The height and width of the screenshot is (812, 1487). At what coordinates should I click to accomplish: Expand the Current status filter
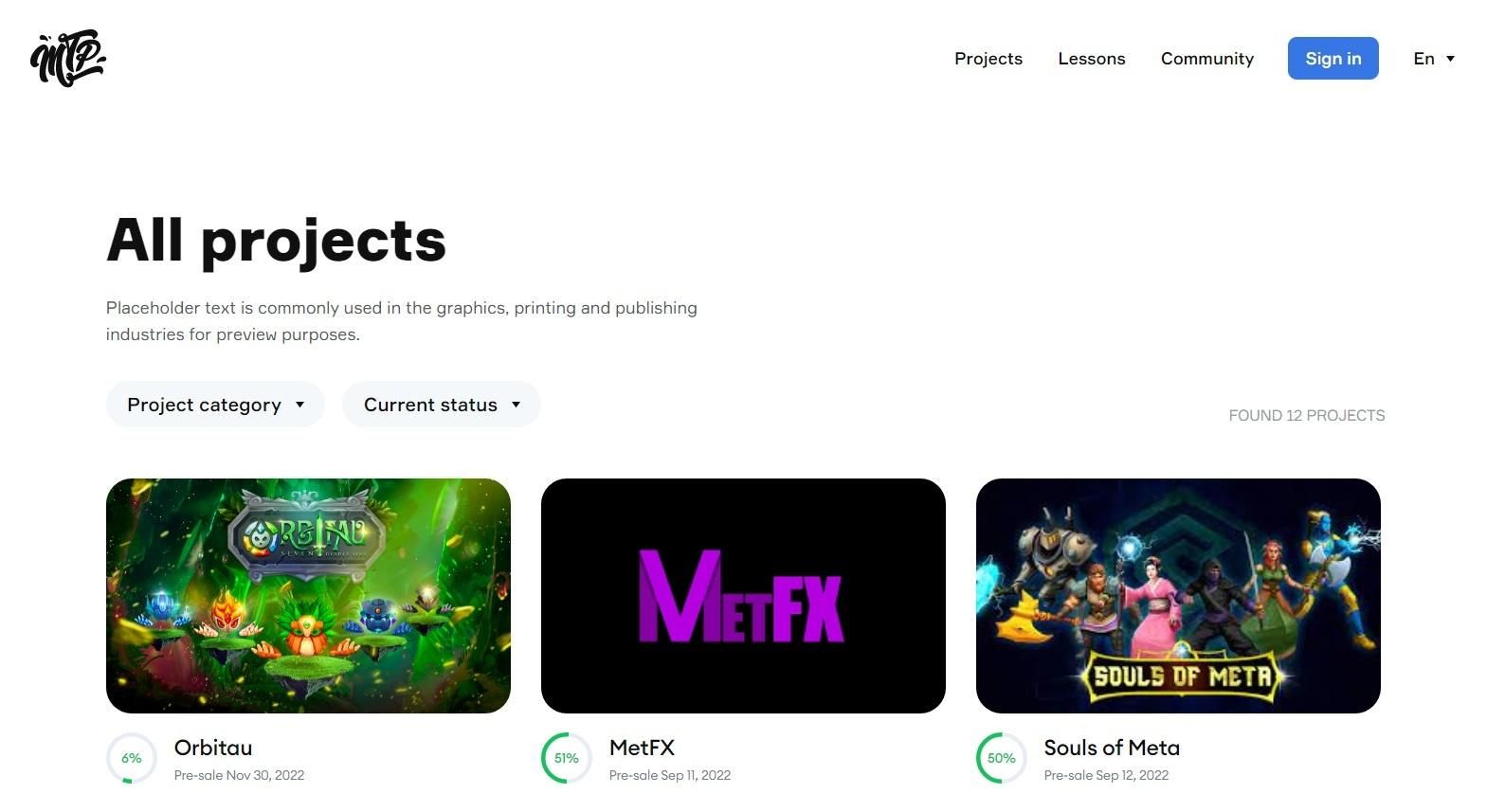441,405
